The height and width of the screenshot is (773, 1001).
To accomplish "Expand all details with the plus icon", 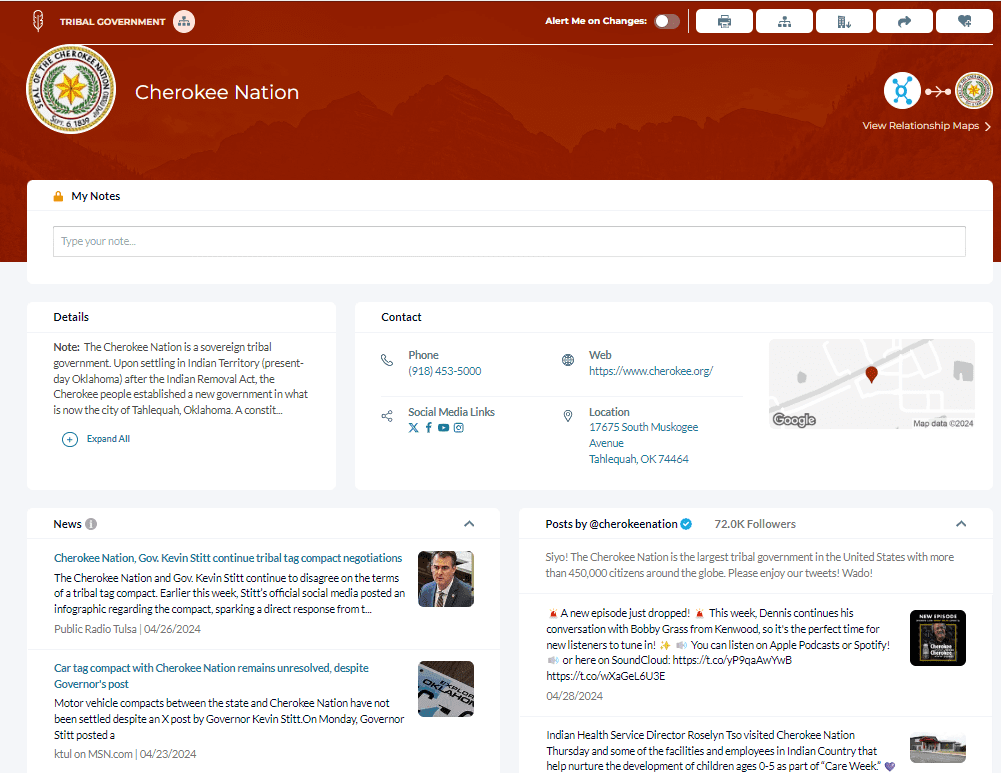I will click(x=70, y=439).
